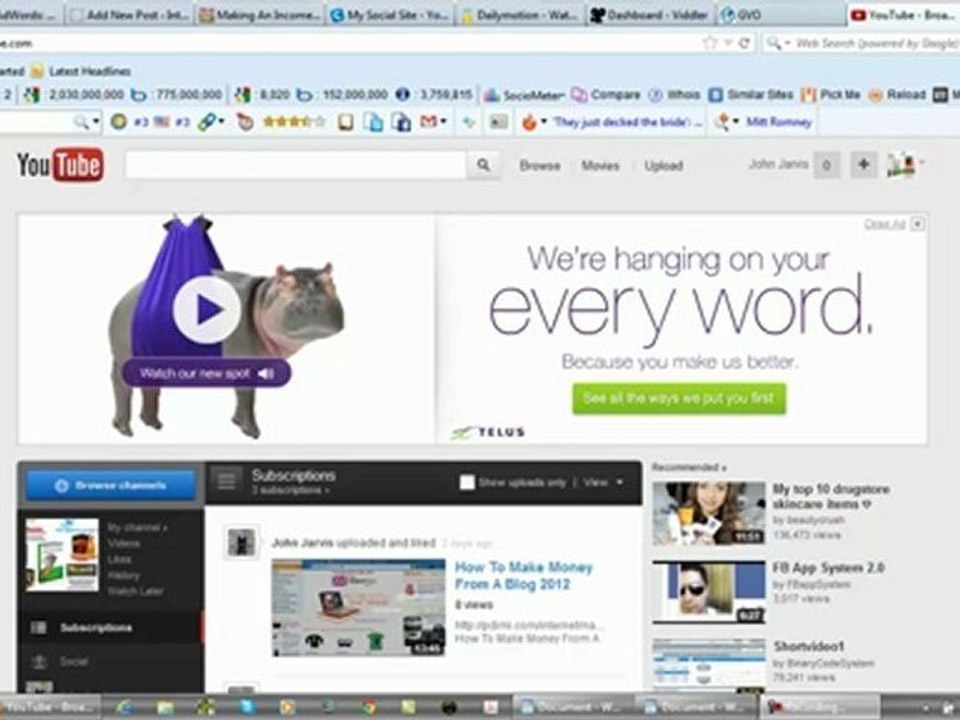Open 'My channel' in the sidebar
Screen dimensions: 960x720
click(x=138, y=527)
